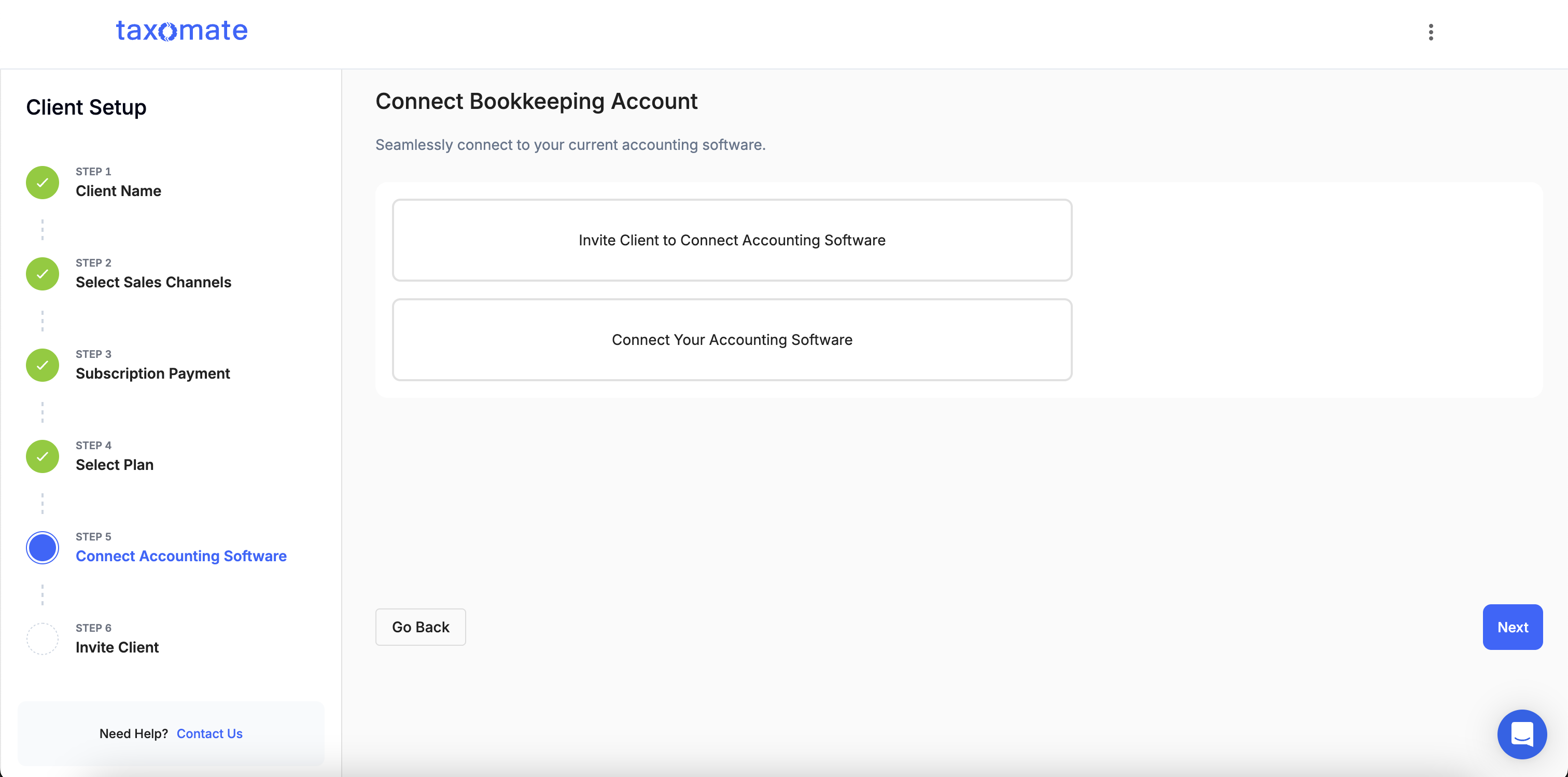Select the Subscription Payment step

coord(153,373)
